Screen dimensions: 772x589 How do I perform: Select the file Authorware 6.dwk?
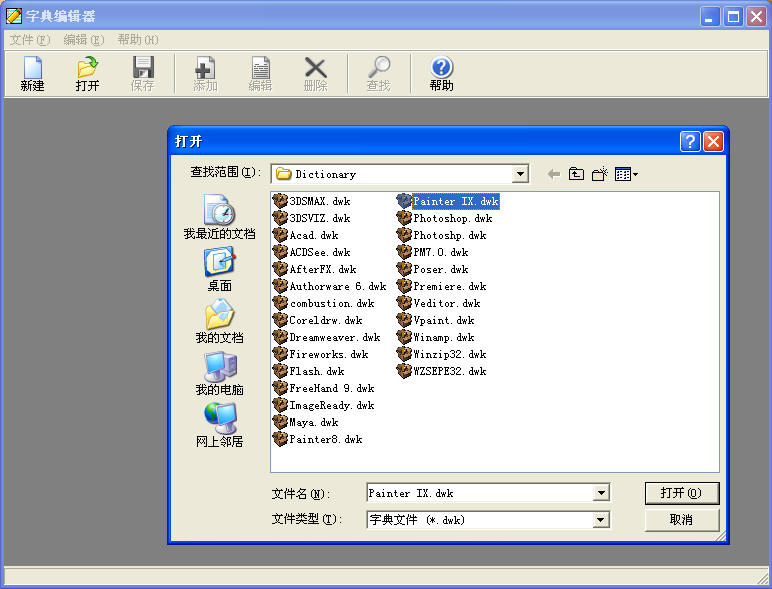pyautogui.click(x=329, y=286)
